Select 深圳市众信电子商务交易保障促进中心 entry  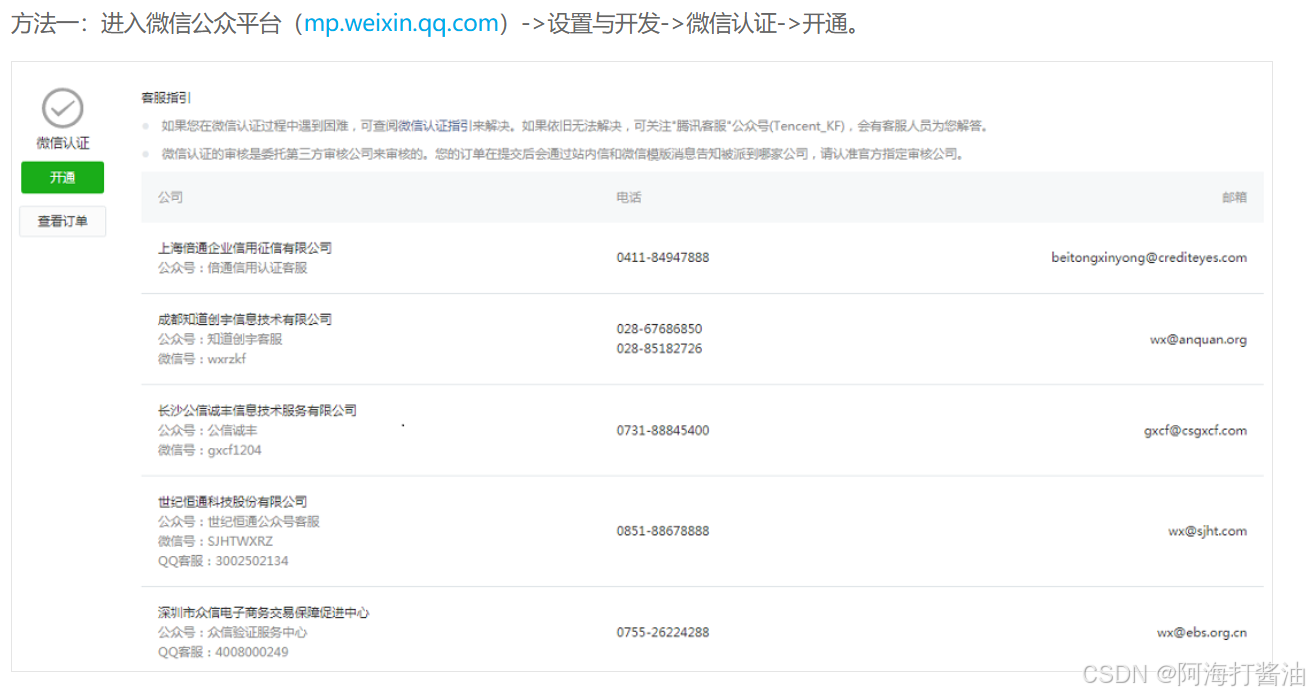click(x=263, y=612)
